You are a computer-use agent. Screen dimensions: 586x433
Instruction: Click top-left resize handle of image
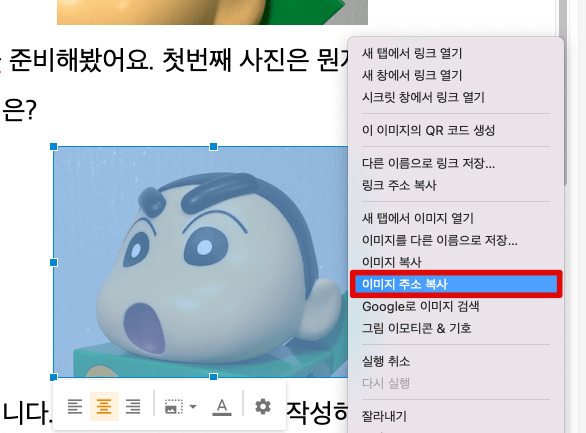click(53, 146)
